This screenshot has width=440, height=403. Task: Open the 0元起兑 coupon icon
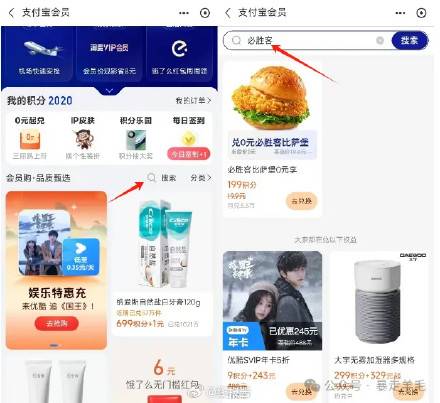(x=30, y=140)
